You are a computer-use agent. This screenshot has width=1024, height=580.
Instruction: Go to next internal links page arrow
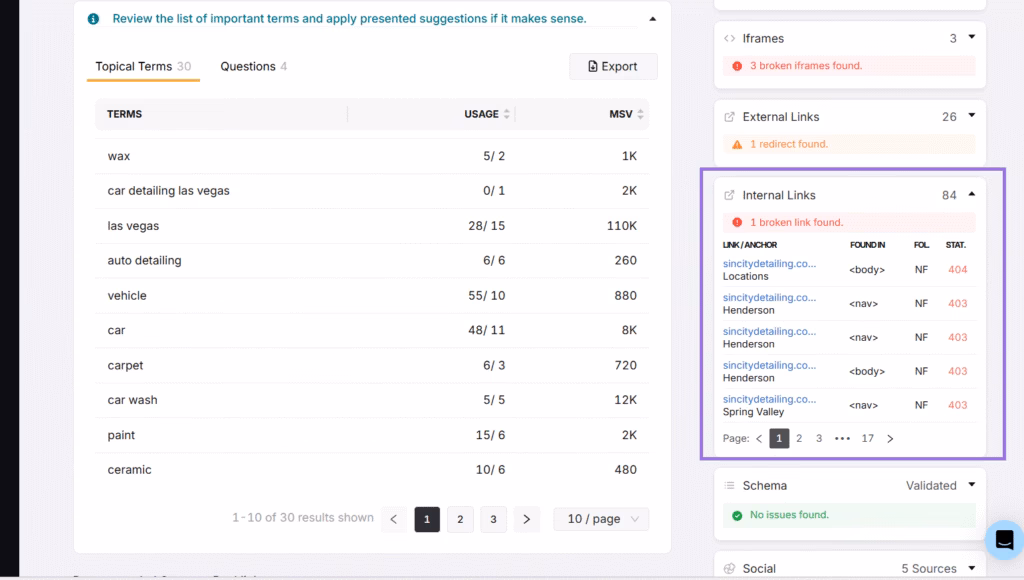[890, 438]
